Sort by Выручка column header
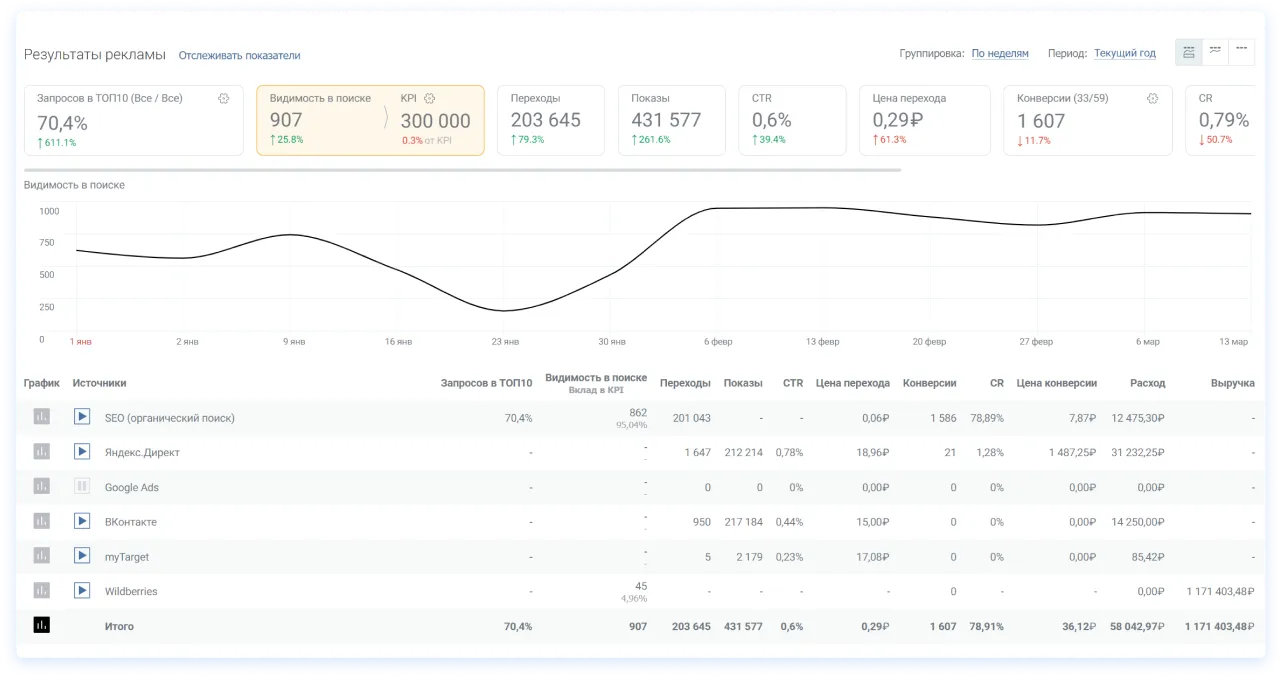 point(1232,383)
